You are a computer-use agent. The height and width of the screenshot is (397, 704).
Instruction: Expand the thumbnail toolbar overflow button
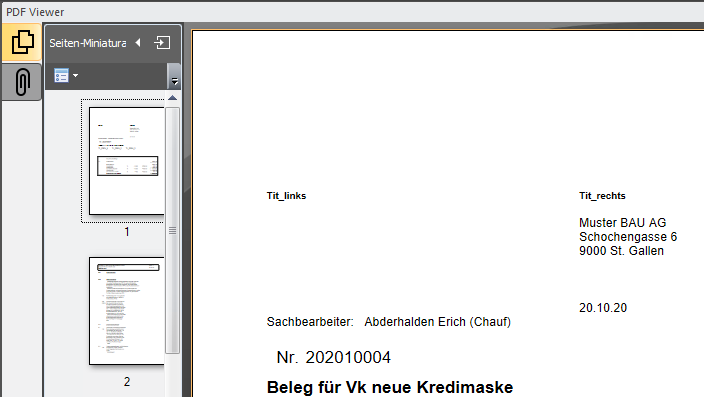click(175, 76)
